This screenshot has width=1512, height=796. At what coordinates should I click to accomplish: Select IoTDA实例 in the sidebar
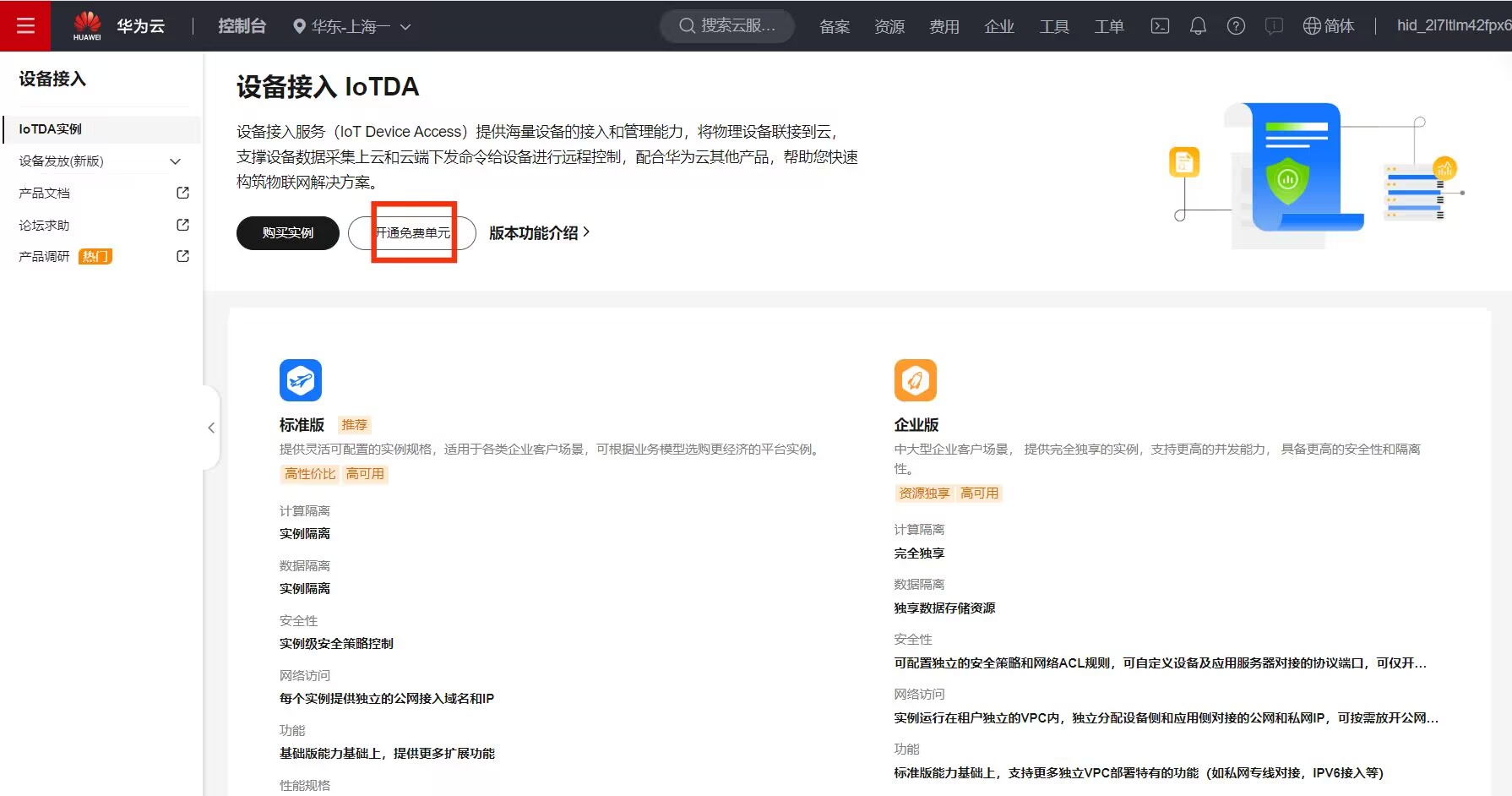pyautogui.click(x=101, y=129)
